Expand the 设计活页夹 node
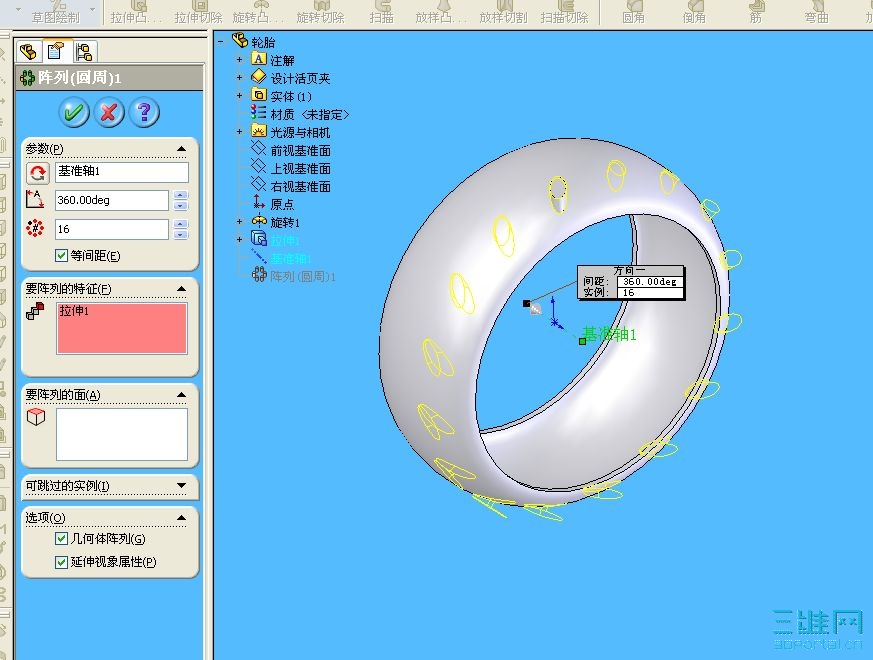Viewport: 873px width, 660px height. coord(240,78)
